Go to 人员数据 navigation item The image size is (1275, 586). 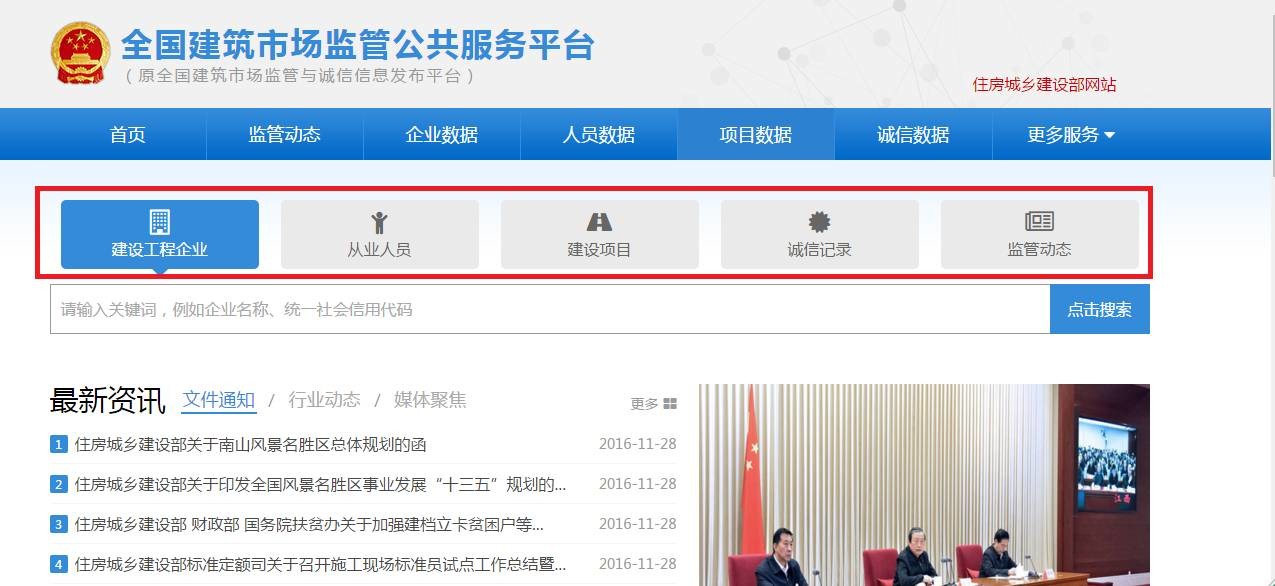[x=598, y=135]
